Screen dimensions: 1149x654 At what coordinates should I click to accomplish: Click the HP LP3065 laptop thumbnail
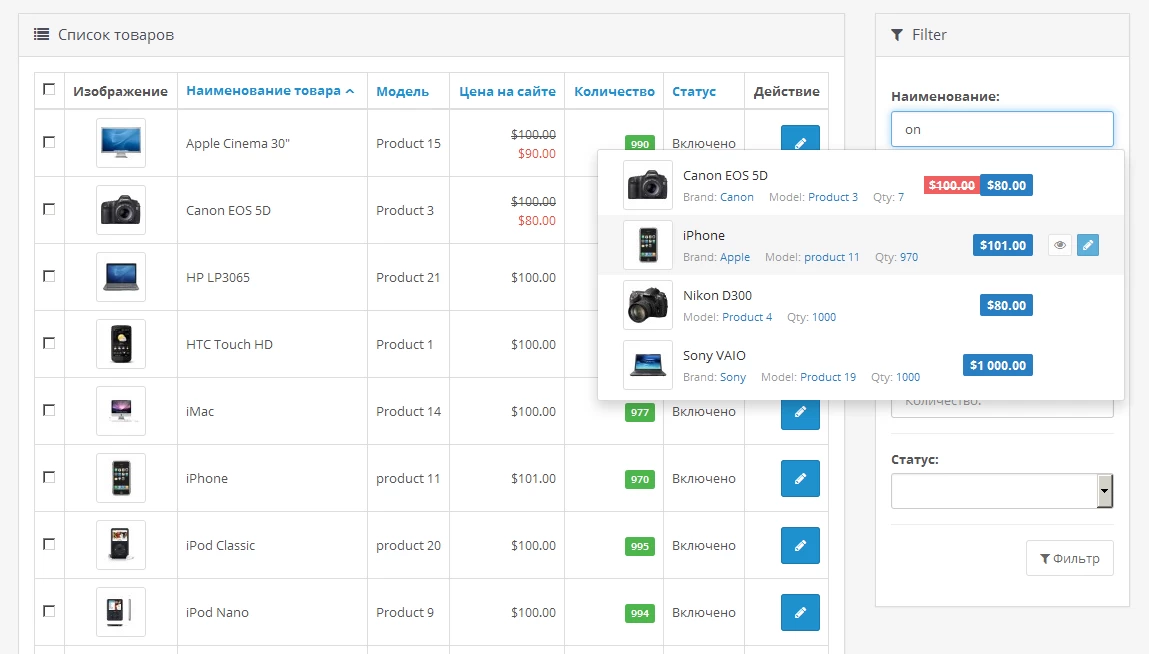(121, 277)
